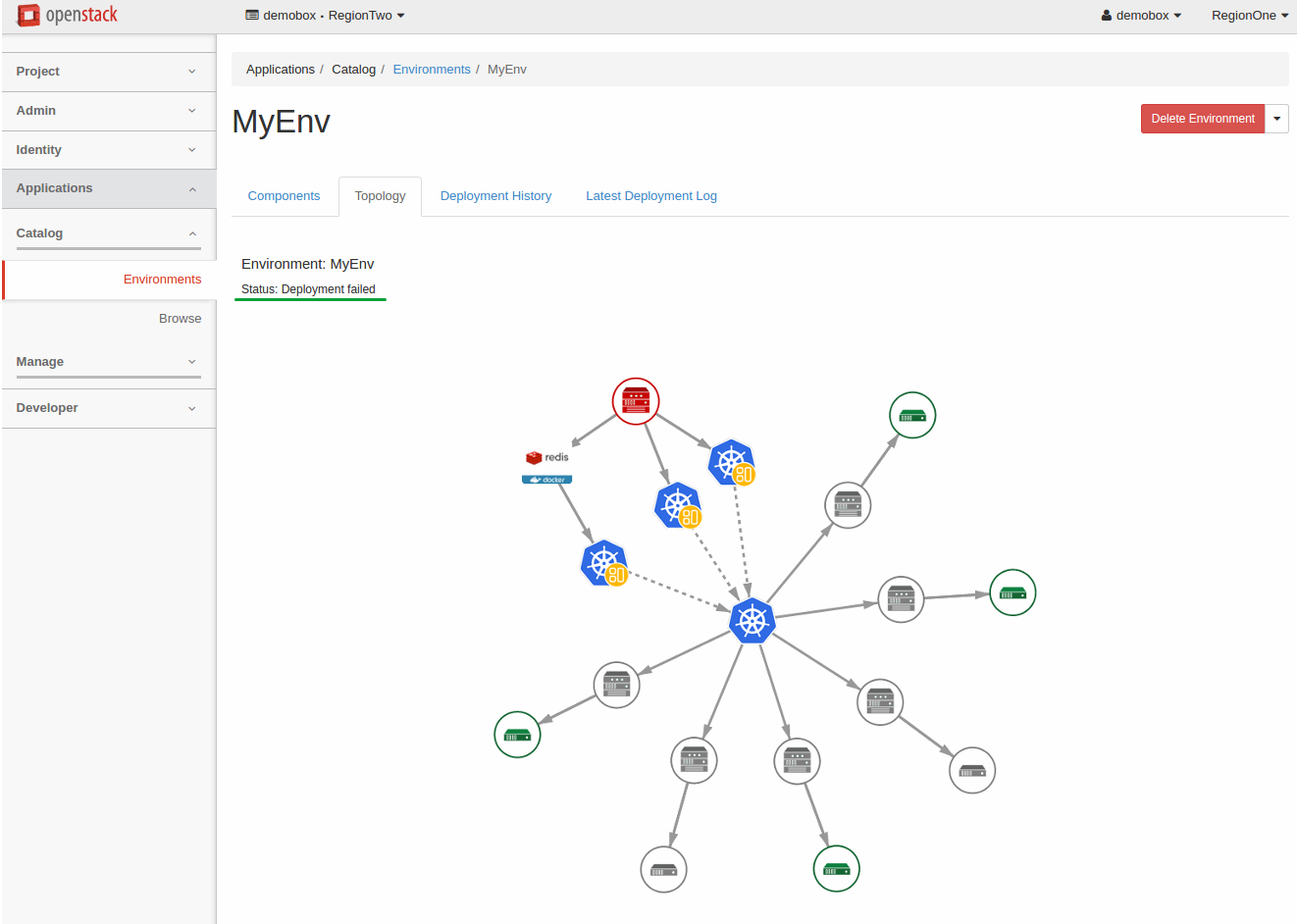Open the Deployment History tab

click(495, 196)
